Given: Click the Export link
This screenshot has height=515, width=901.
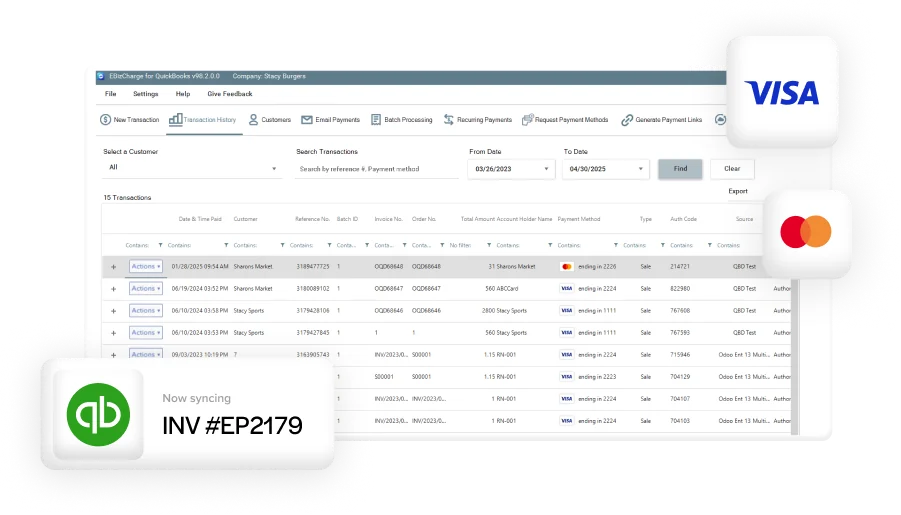Looking at the screenshot, I should click(738, 191).
